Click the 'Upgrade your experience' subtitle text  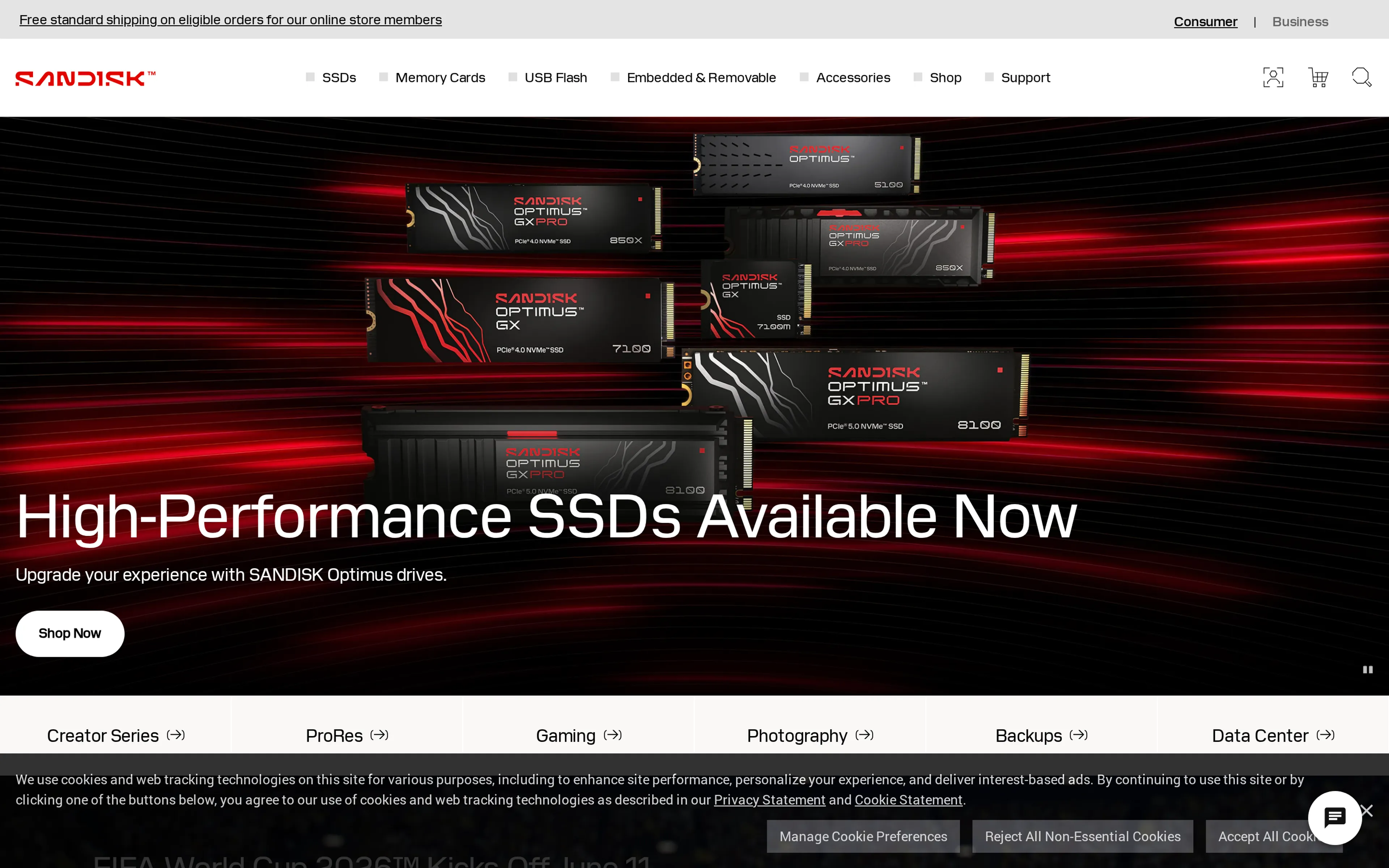click(231, 575)
